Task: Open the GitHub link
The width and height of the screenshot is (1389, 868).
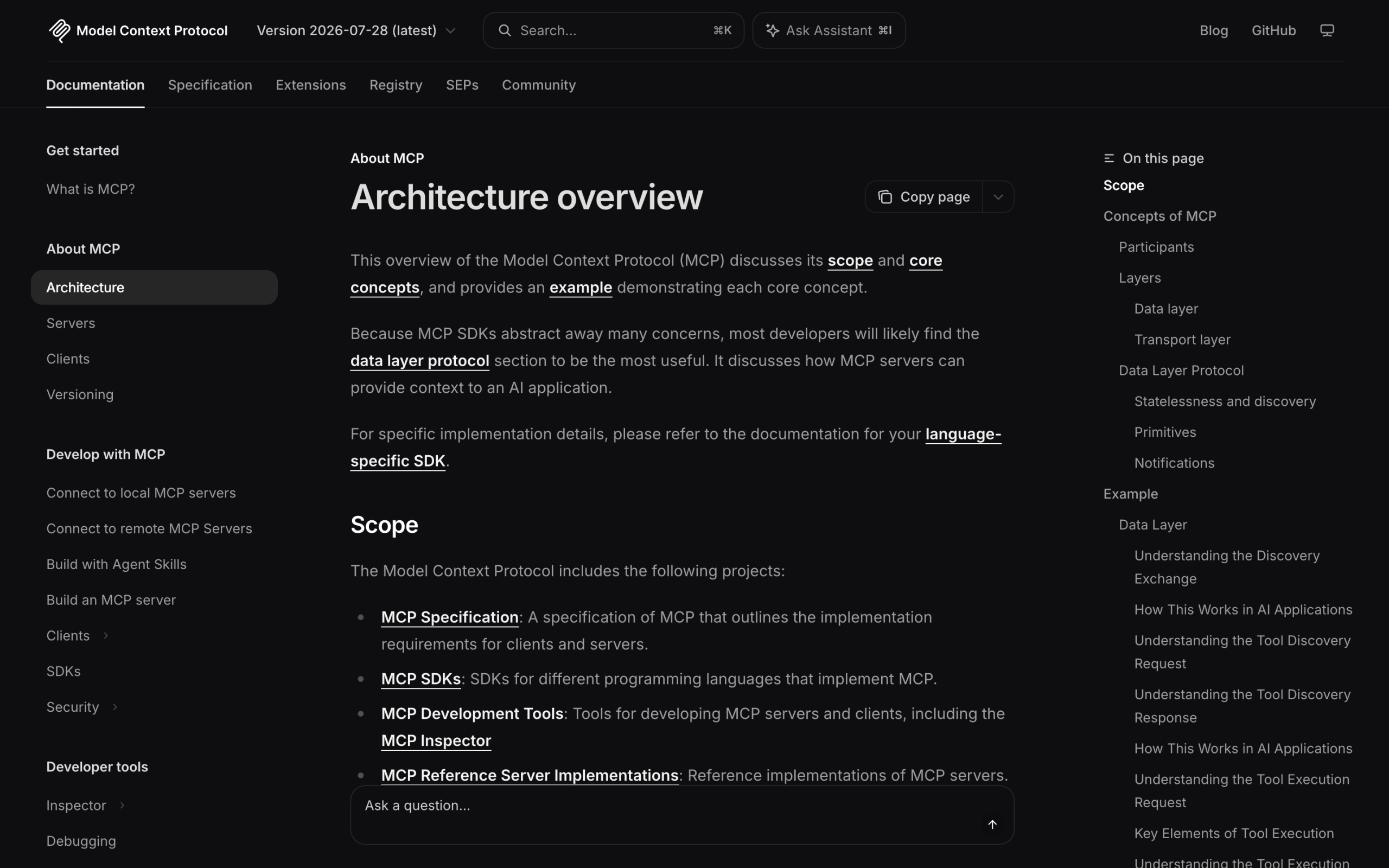Action: point(1273,30)
